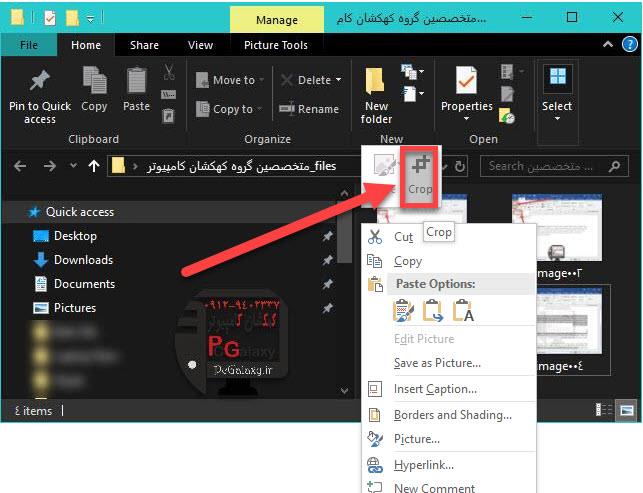Open the File tab

pyautogui.click(x=29, y=45)
